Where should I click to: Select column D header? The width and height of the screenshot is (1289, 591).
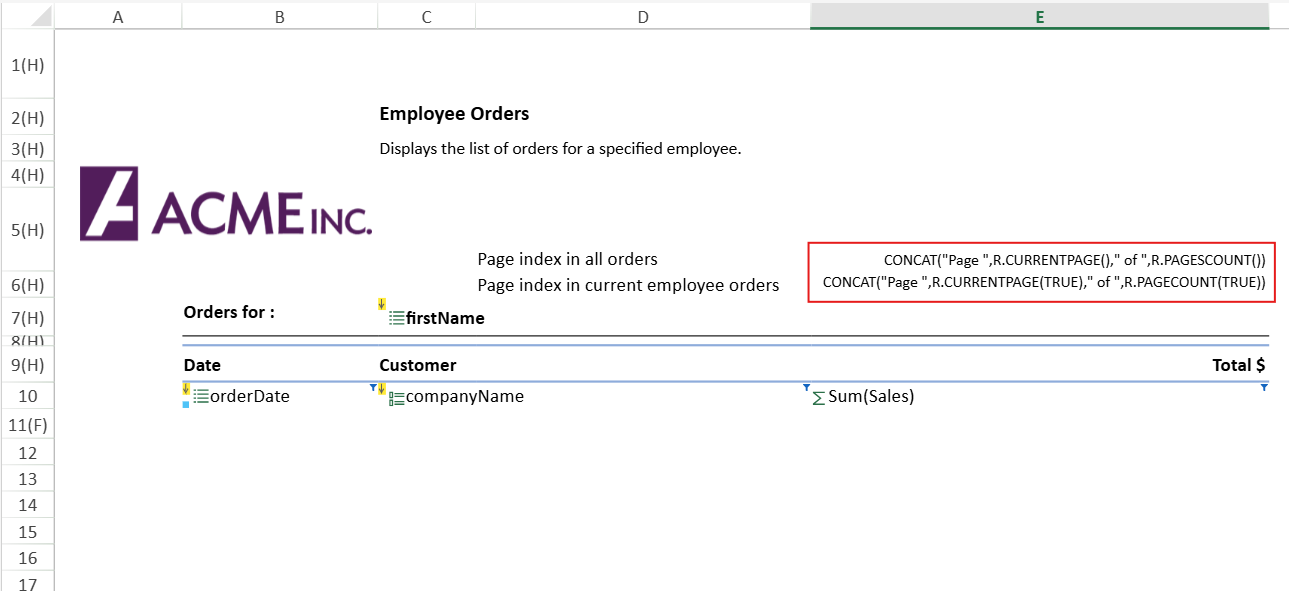(x=642, y=16)
